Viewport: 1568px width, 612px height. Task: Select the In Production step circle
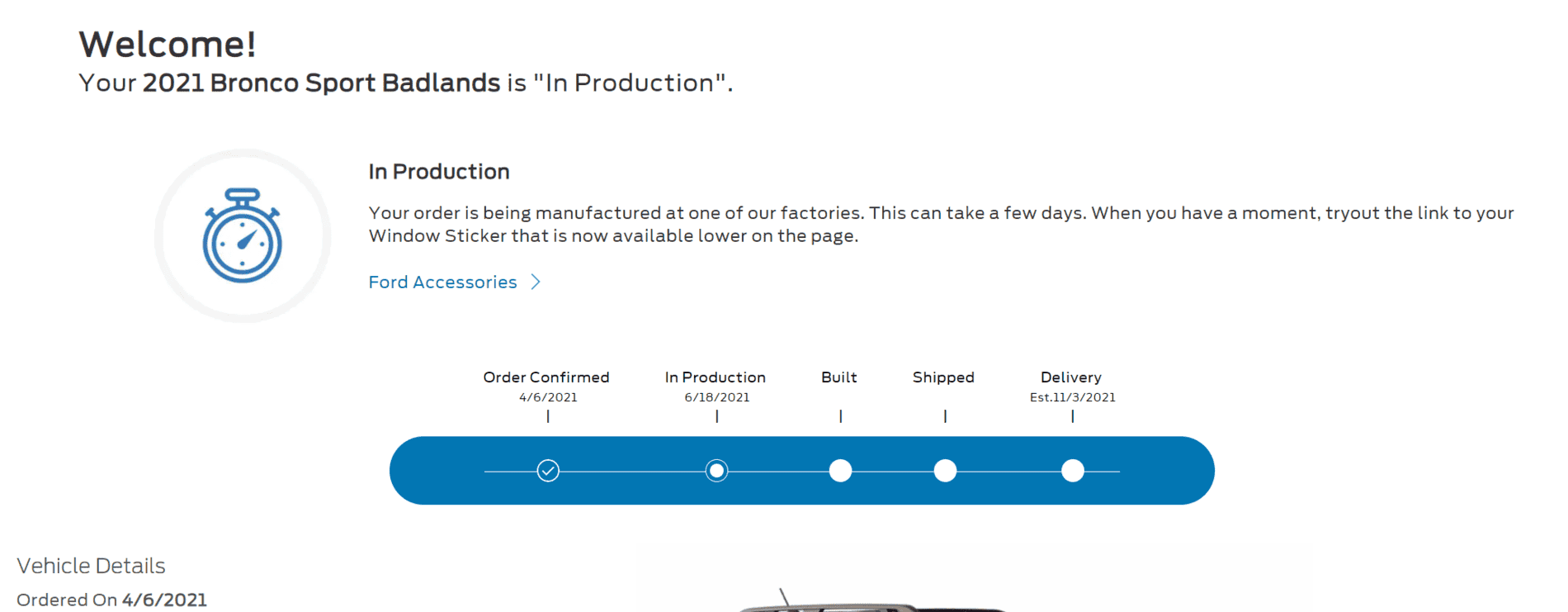coord(717,471)
